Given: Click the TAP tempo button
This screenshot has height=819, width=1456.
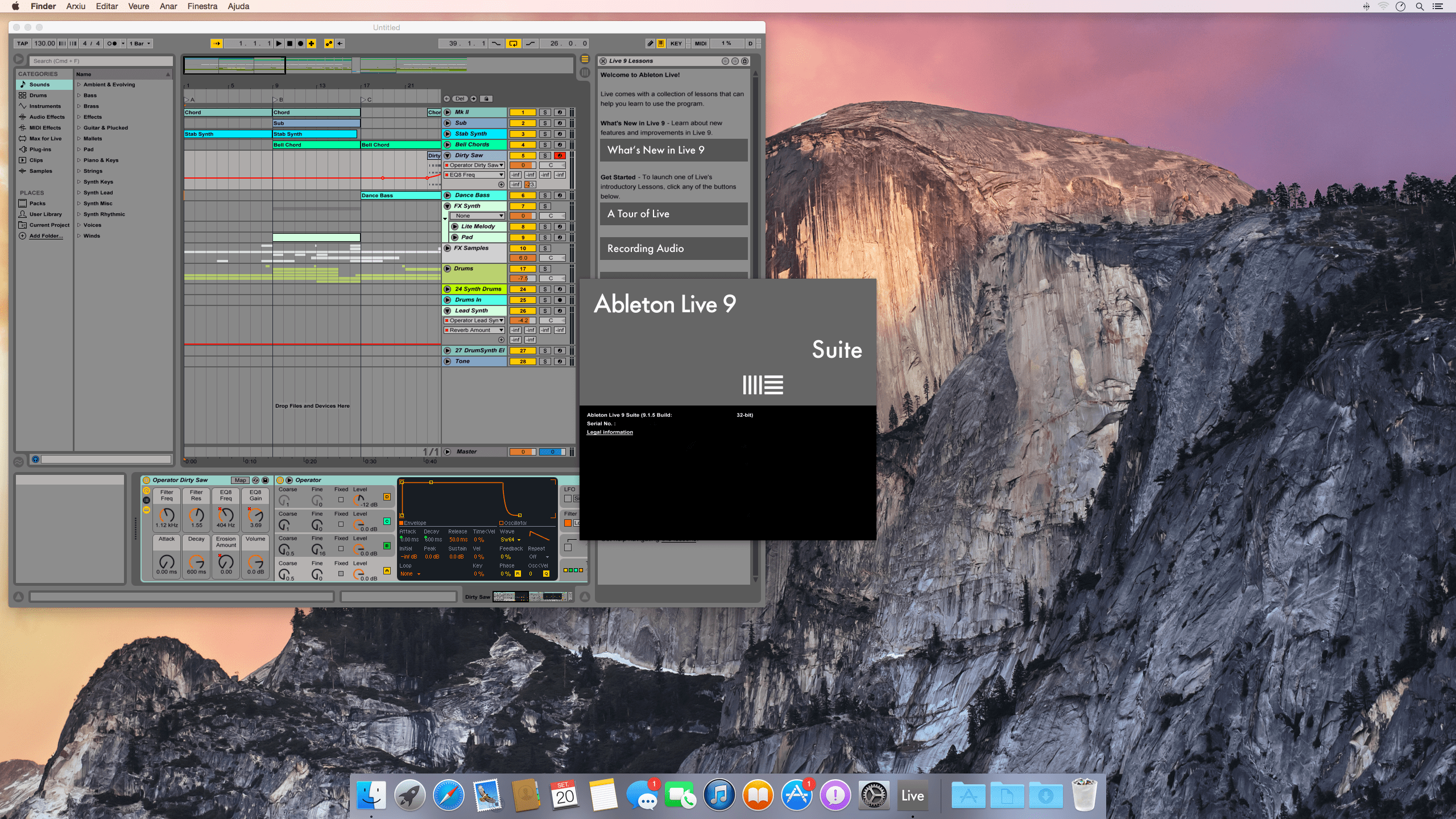Looking at the screenshot, I should coord(22,43).
